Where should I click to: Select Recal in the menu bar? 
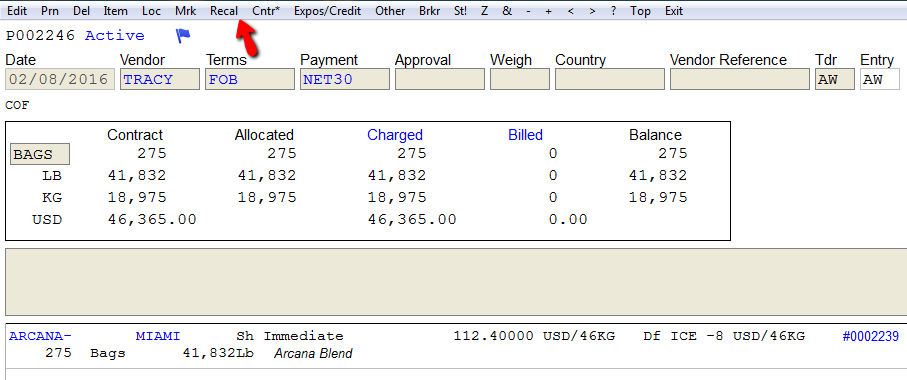click(x=224, y=11)
